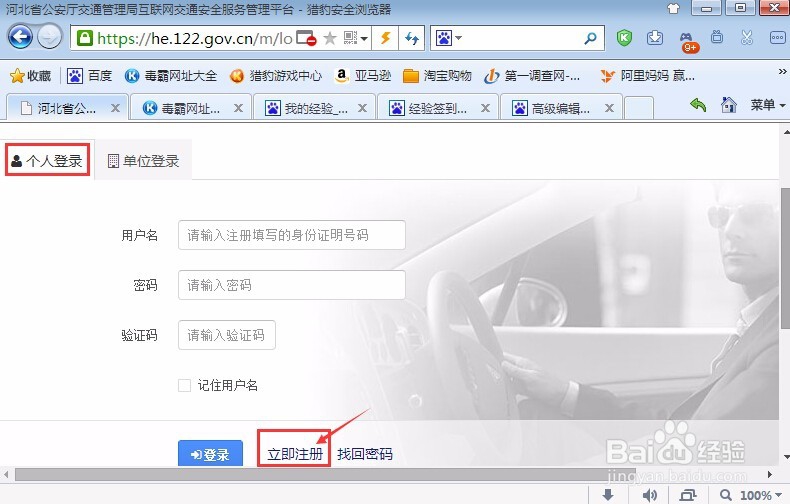Screen dimensions: 790x504
Task: Open a new tab with the blank tab button
Action: pyautogui.click(x=638, y=108)
